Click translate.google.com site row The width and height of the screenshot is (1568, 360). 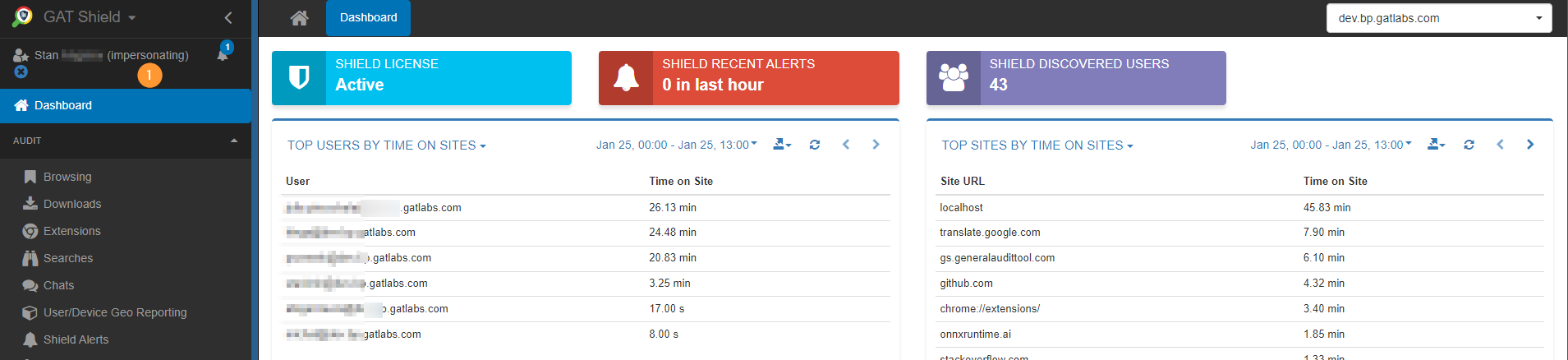(x=1240, y=233)
